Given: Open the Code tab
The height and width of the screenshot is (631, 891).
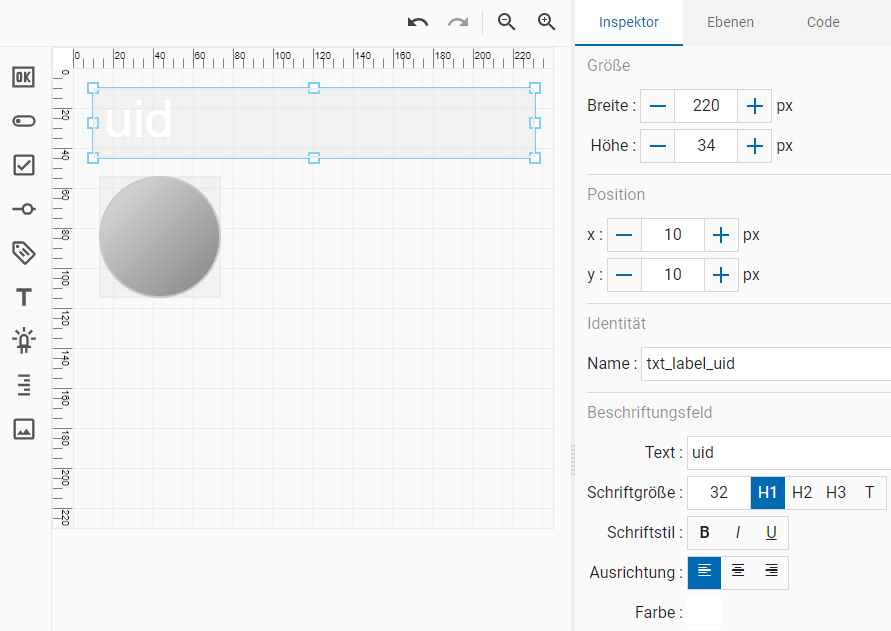Looking at the screenshot, I should 823,22.
